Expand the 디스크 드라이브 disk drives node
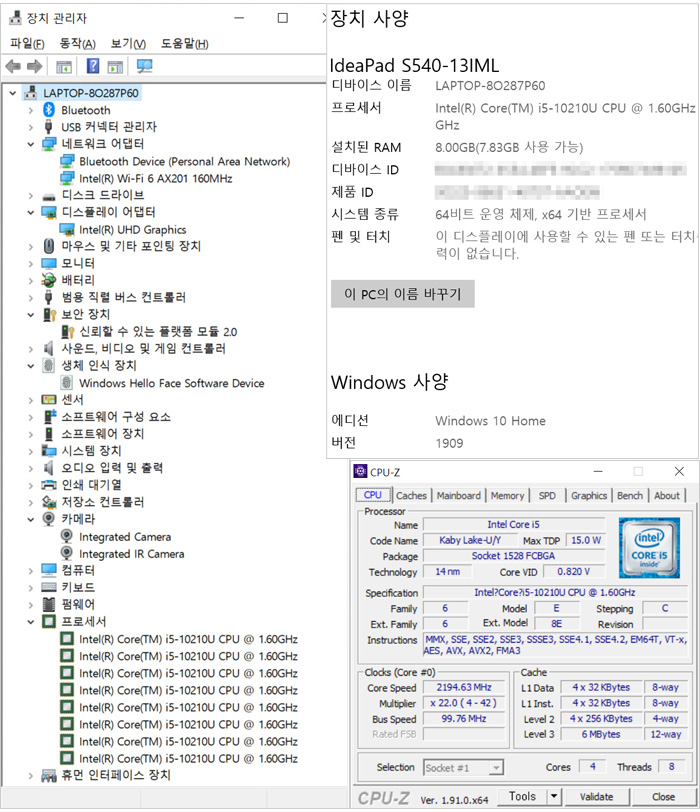The image size is (700, 812). click(31, 195)
